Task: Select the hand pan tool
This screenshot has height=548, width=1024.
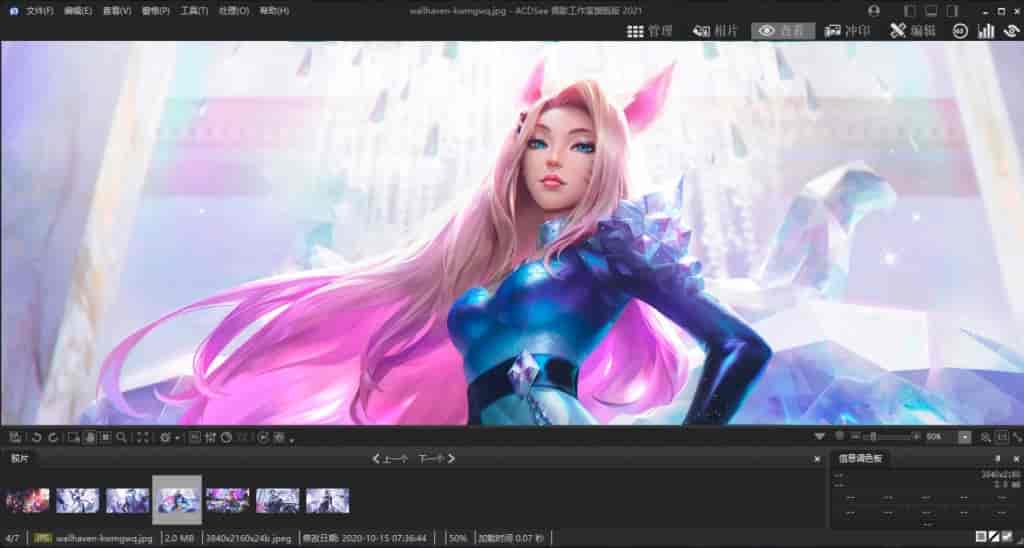Action: tap(89, 437)
